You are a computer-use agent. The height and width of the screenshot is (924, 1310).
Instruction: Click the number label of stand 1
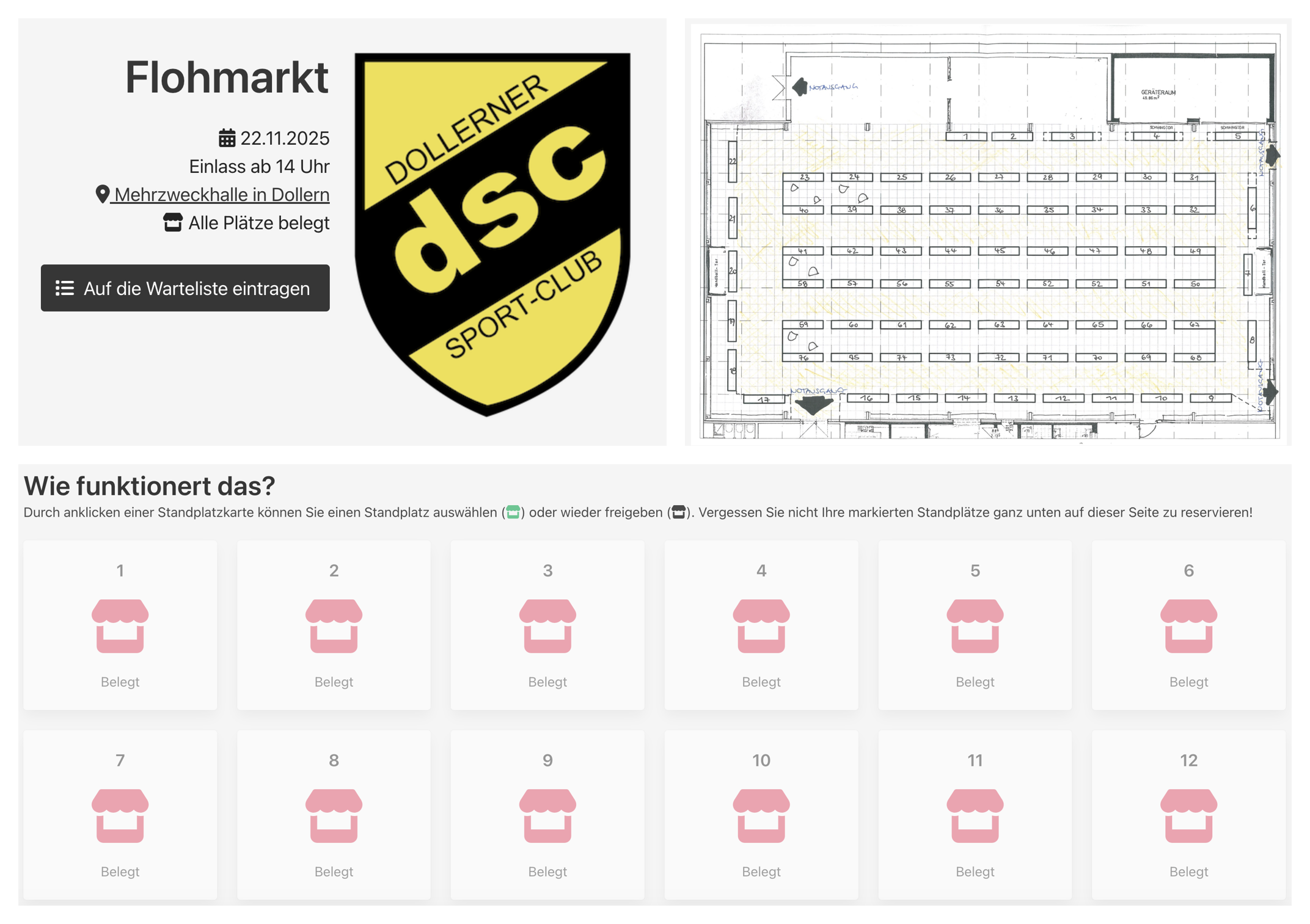click(120, 570)
